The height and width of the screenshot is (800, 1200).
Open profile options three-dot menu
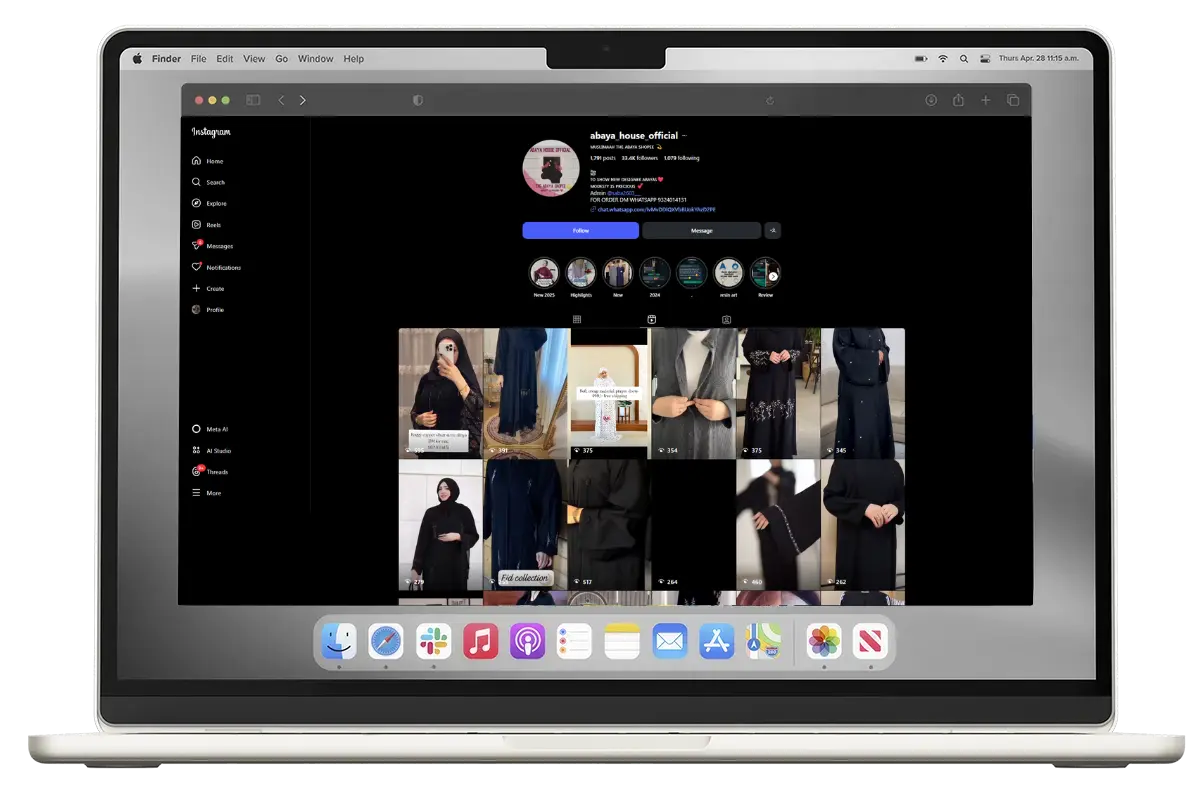(x=685, y=136)
